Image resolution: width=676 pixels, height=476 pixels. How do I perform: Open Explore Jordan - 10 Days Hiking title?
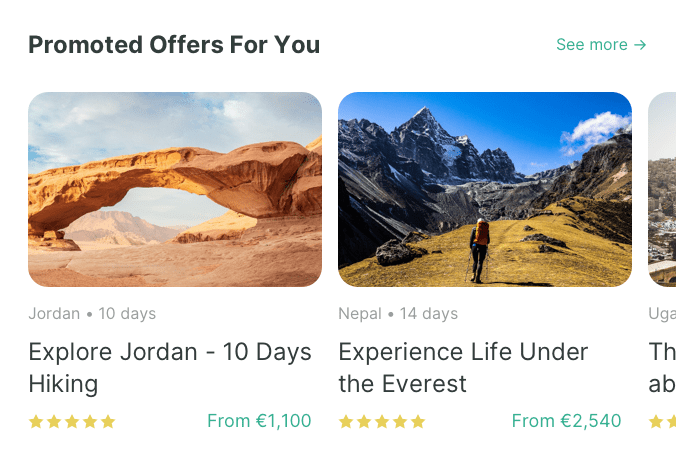point(170,368)
